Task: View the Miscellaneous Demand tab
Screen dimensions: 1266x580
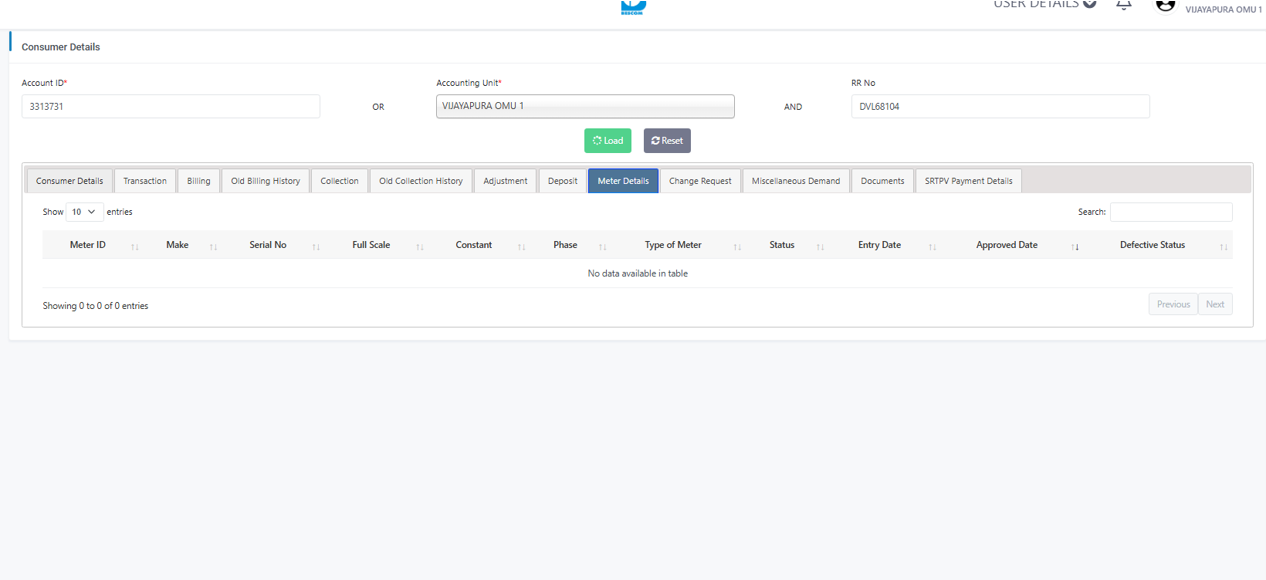Action: (x=796, y=181)
